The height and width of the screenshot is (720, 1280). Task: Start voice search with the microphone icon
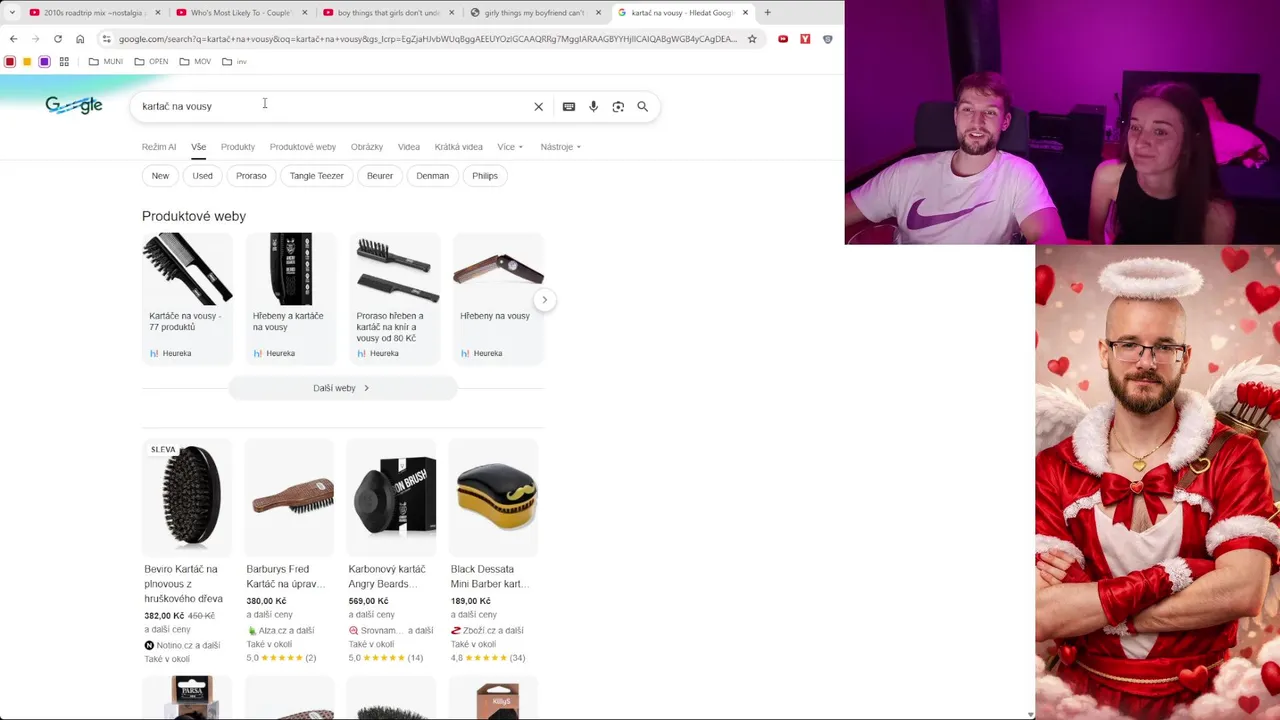(593, 106)
